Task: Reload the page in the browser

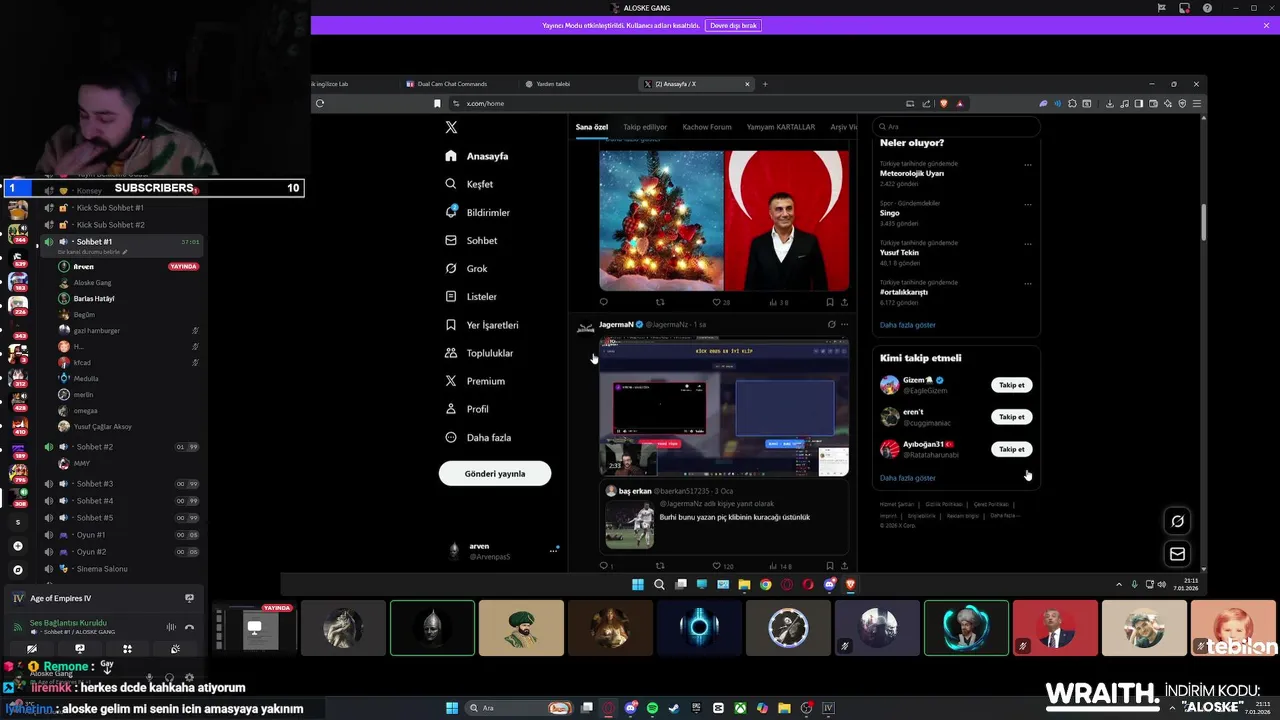Action: coord(320,103)
